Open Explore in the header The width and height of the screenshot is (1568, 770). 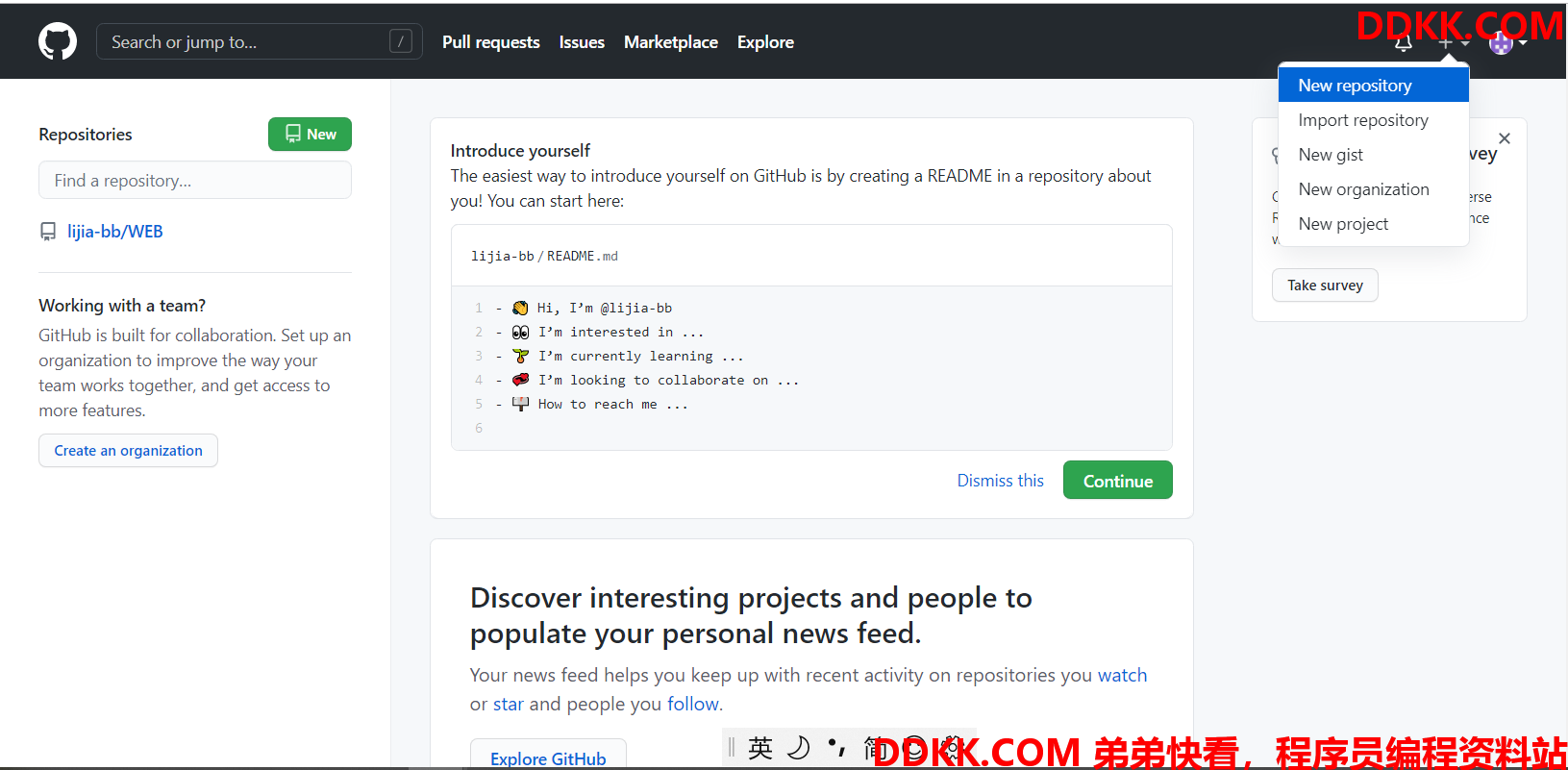pos(765,42)
